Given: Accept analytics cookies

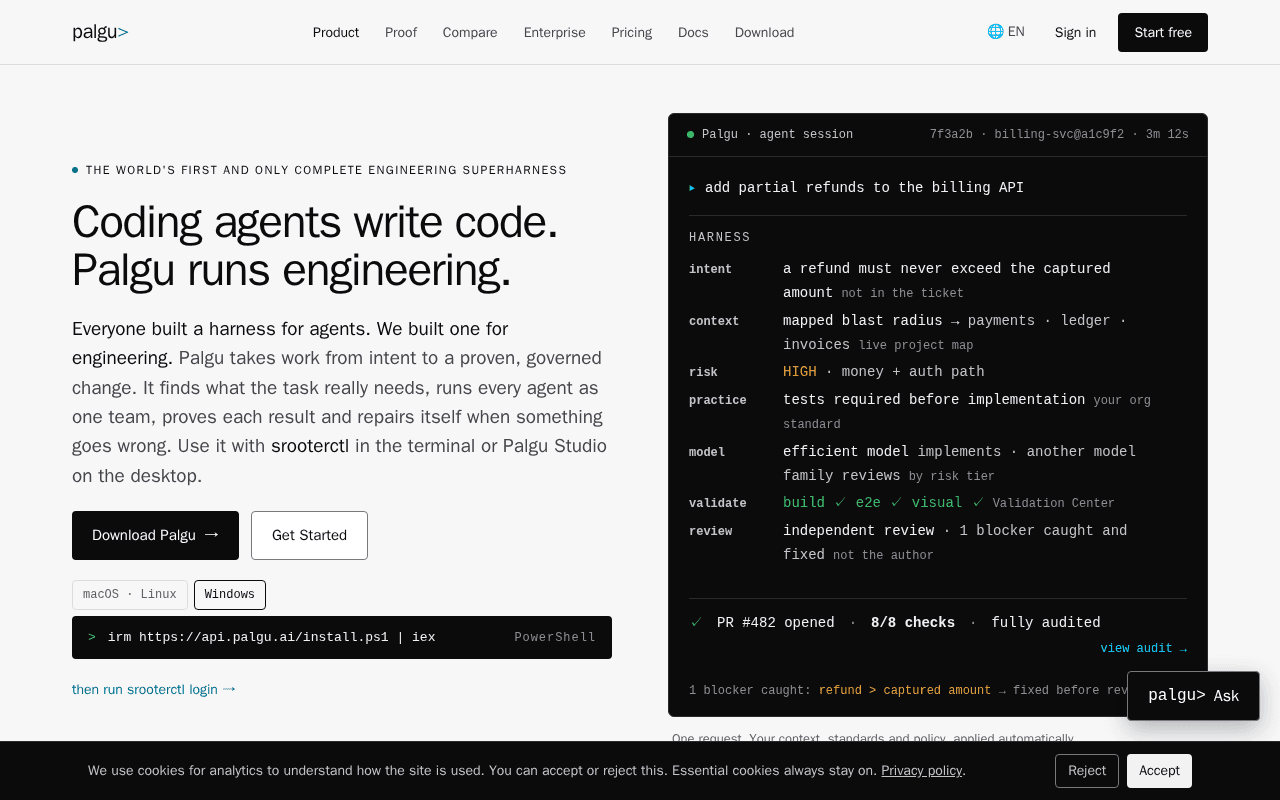Looking at the screenshot, I should pyautogui.click(x=1159, y=770).
